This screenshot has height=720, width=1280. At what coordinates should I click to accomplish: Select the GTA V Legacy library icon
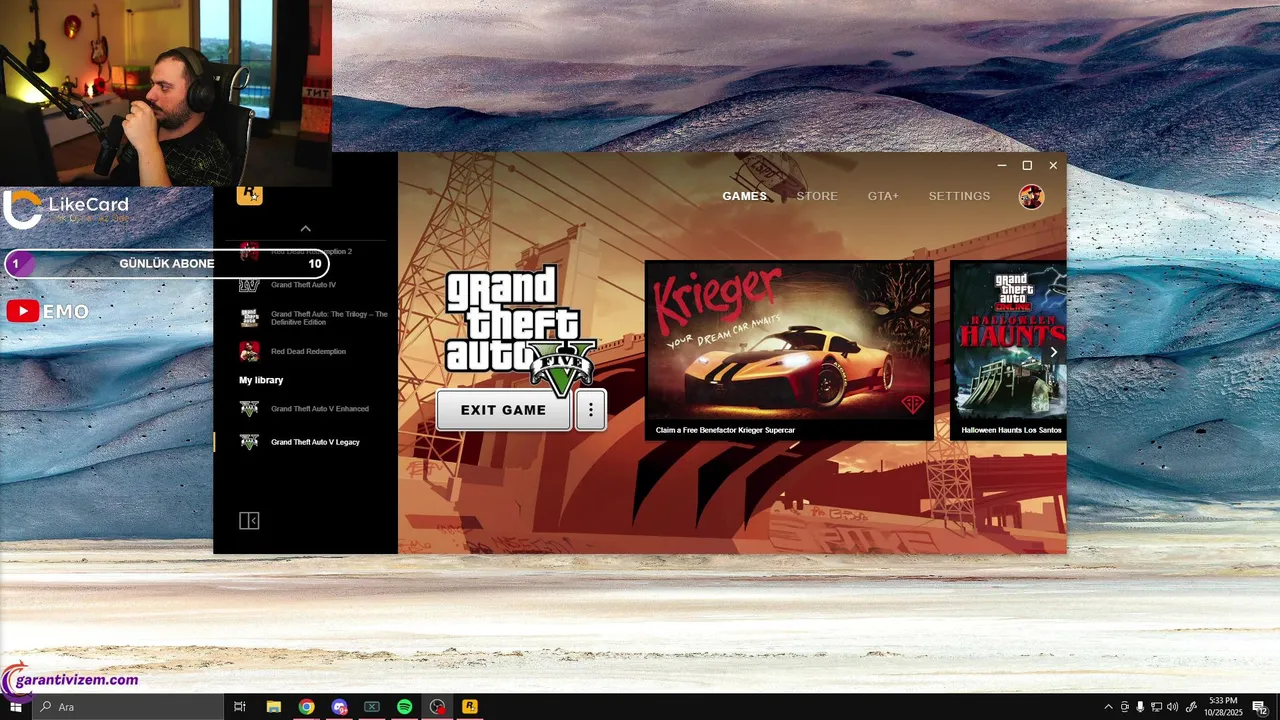click(249, 442)
